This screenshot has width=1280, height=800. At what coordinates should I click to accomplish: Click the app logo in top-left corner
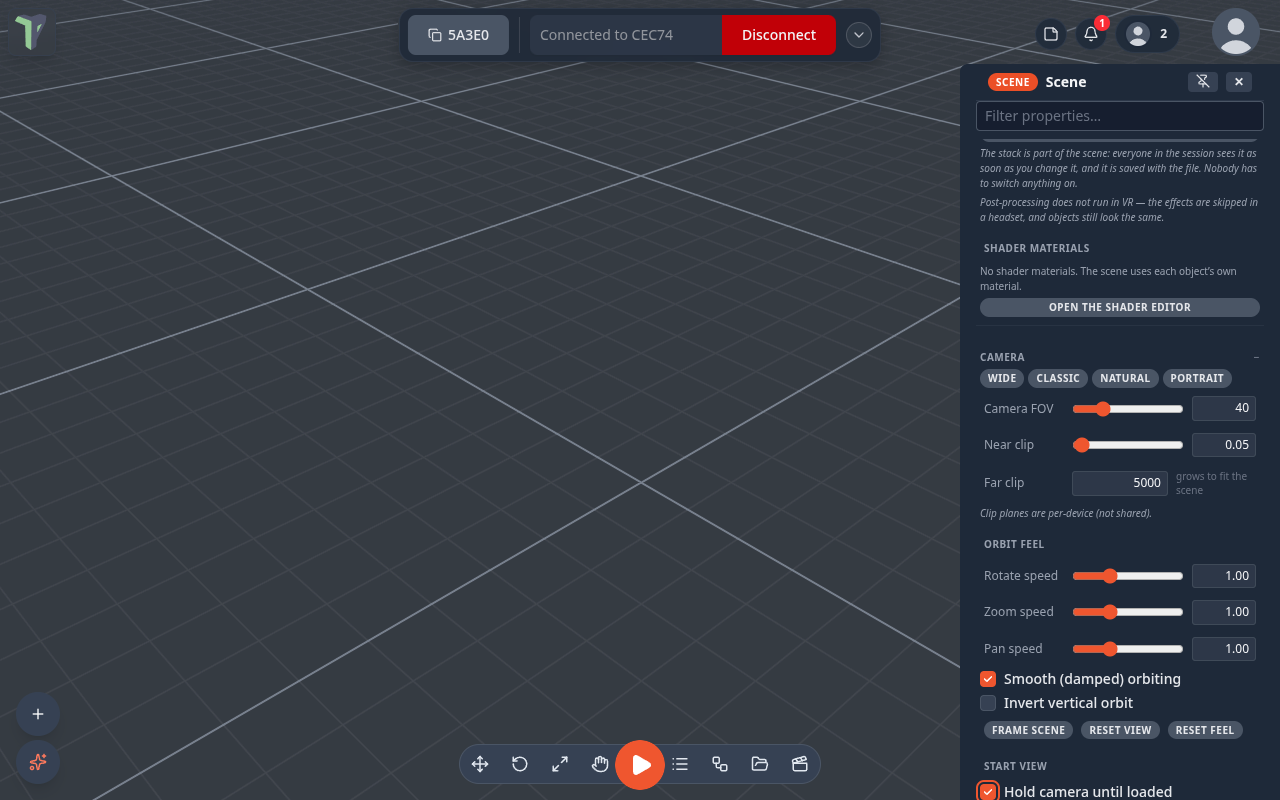click(x=31, y=32)
